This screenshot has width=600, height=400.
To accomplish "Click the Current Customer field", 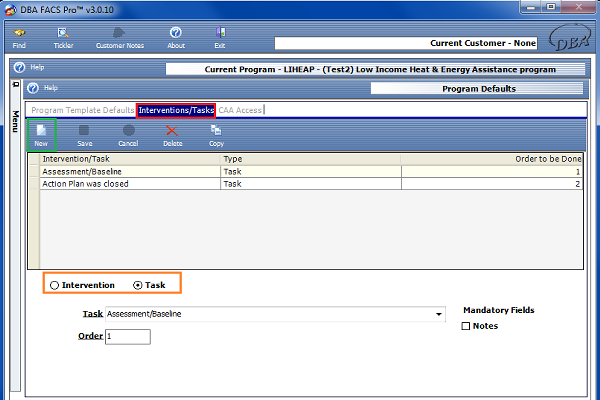I will tap(406, 43).
